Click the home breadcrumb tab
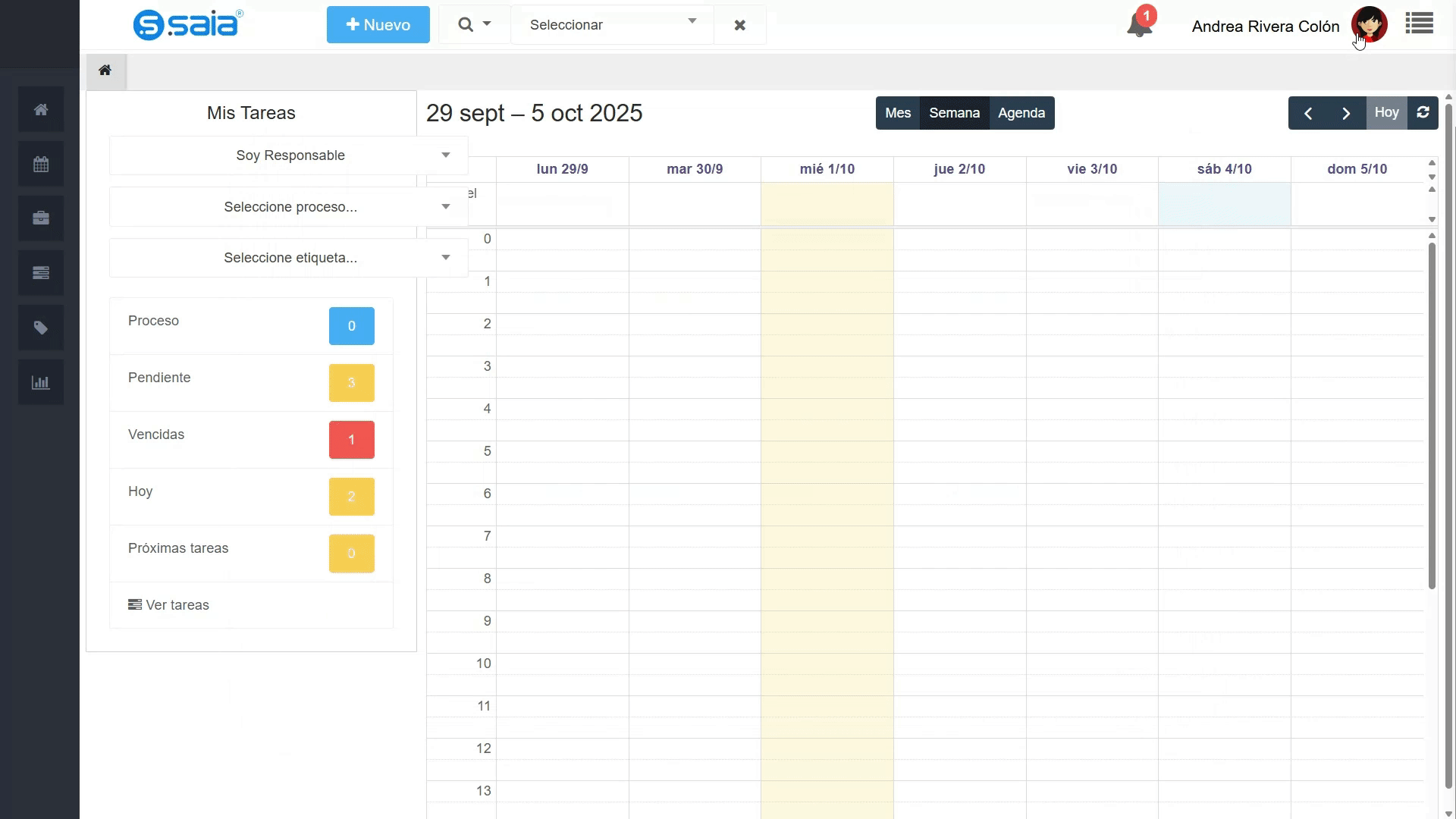 click(x=105, y=71)
